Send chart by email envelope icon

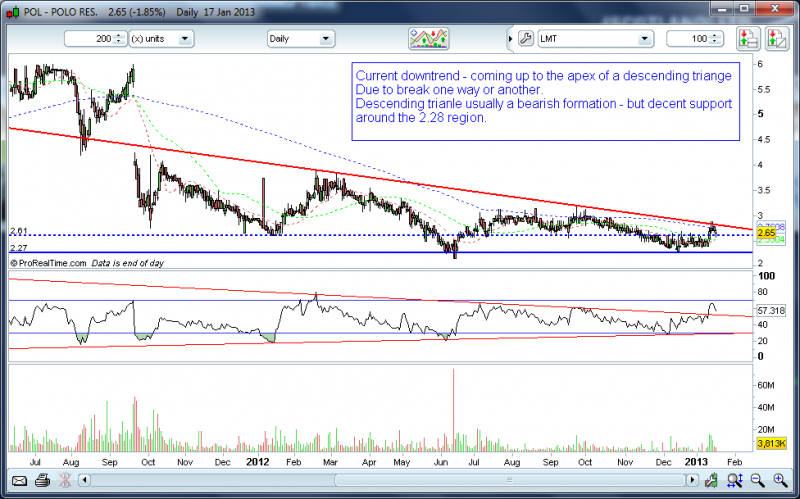pyautogui.click(x=17, y=481)
